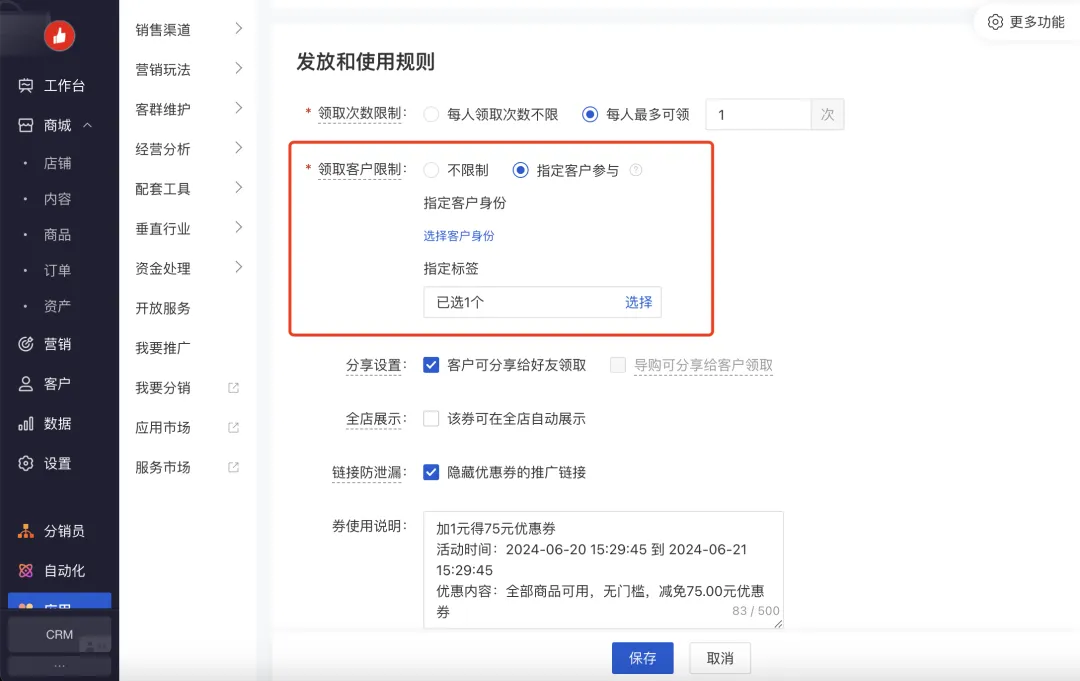Open the 设置 gear icon in sidebar

[x=26, y=464]
